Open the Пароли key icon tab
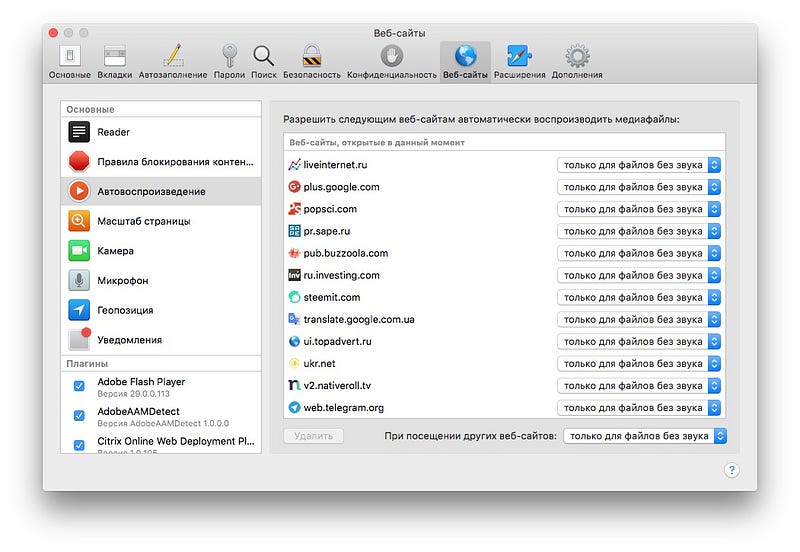Screen dimensions: 800x552 point(229,62)
